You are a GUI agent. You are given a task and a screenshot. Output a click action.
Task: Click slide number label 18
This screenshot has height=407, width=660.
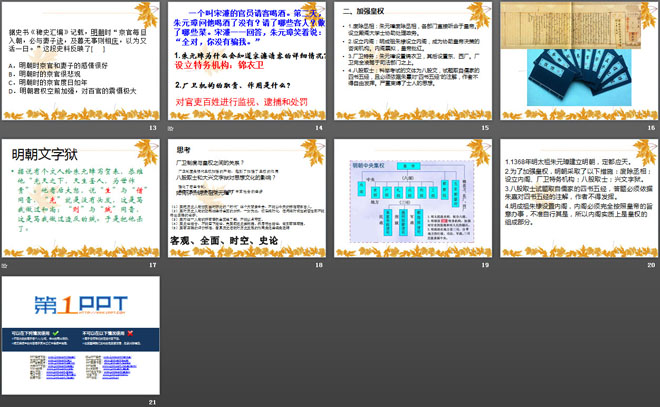coord(319,265)
